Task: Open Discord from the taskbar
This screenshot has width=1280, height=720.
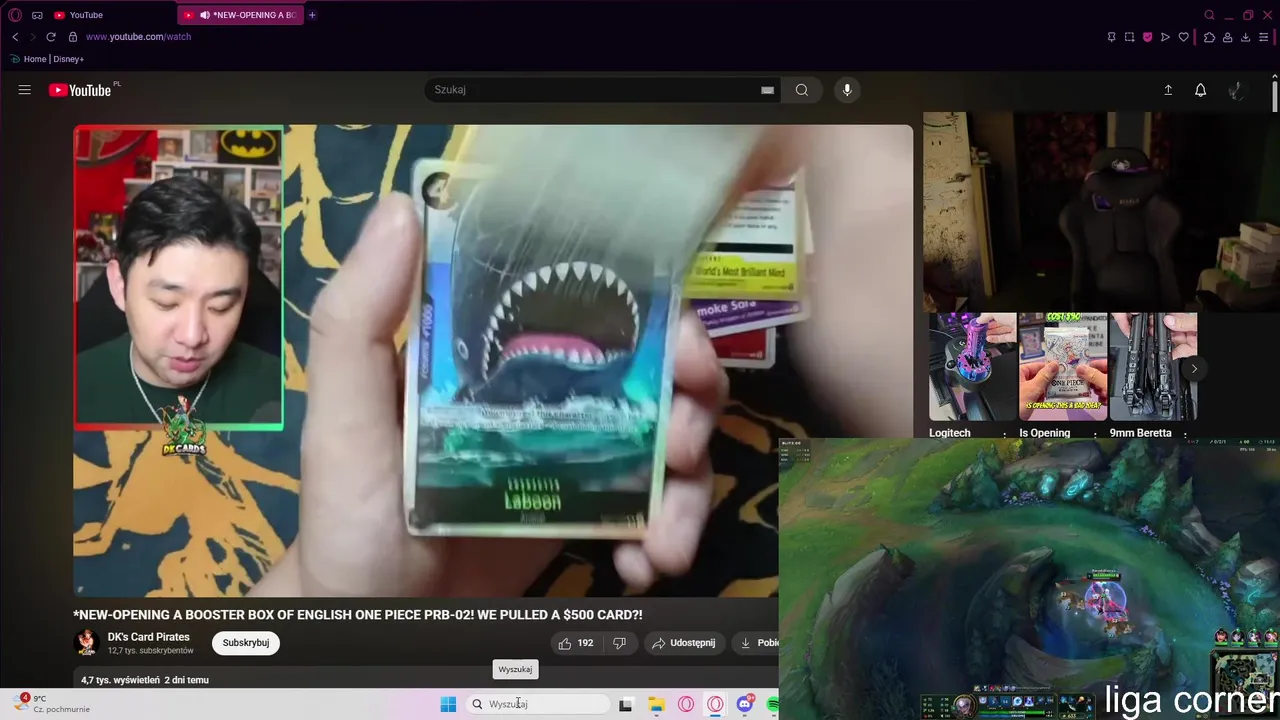Action: pyautogui.click(x=745, y=704)
